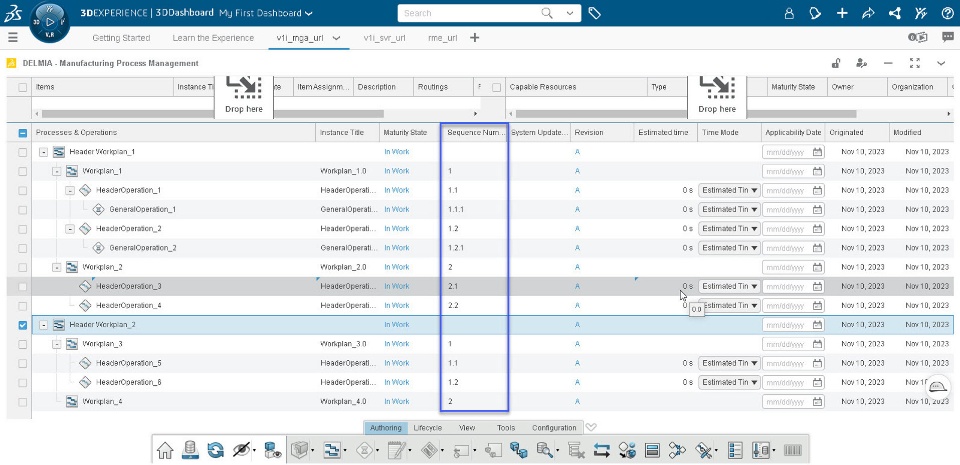The width and height of the screenshot is (960, 465).
Task: Click the notepad with pencil icon
Action: click(x=397, y=451)
